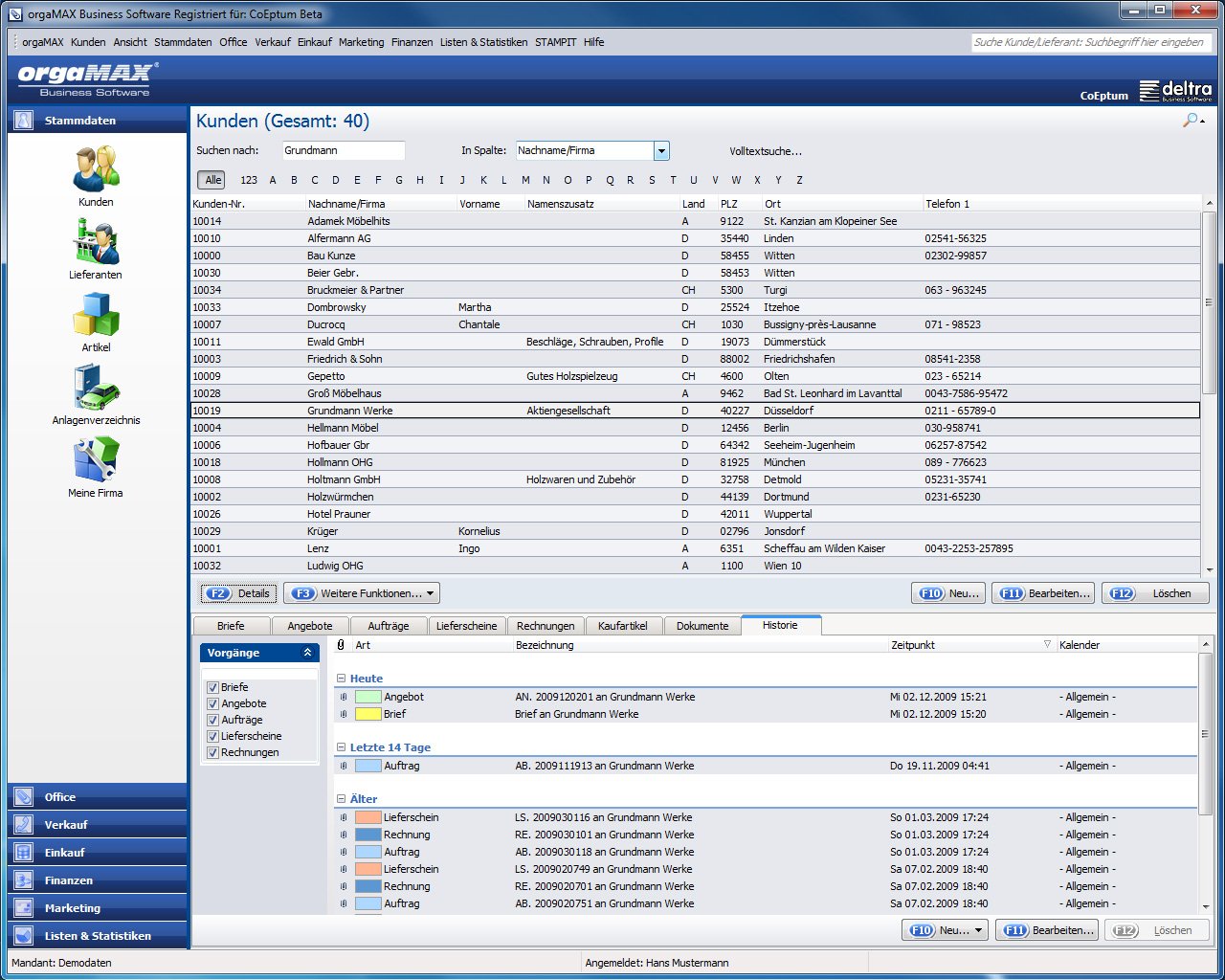Click F11 Bearbeiten button for the customer list

click(x=1044, y=593)
